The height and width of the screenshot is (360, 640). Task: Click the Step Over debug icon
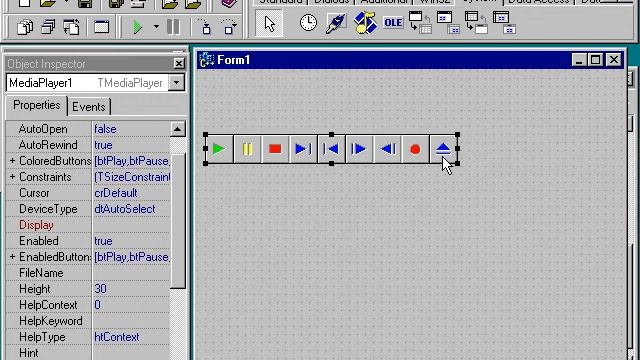click(229, 27)
